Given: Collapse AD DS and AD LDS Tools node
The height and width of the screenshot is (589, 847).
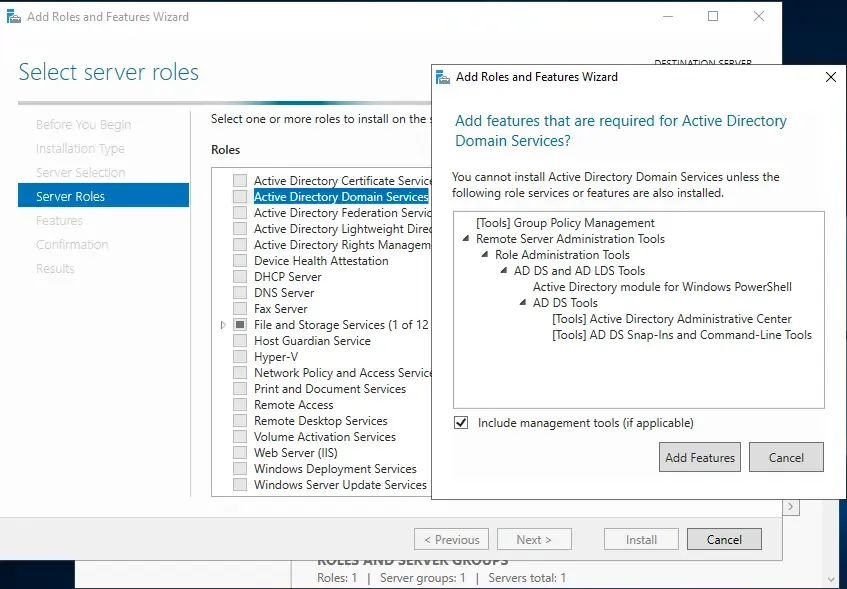Looking at the screenshot, I should [x=504, y=270].
